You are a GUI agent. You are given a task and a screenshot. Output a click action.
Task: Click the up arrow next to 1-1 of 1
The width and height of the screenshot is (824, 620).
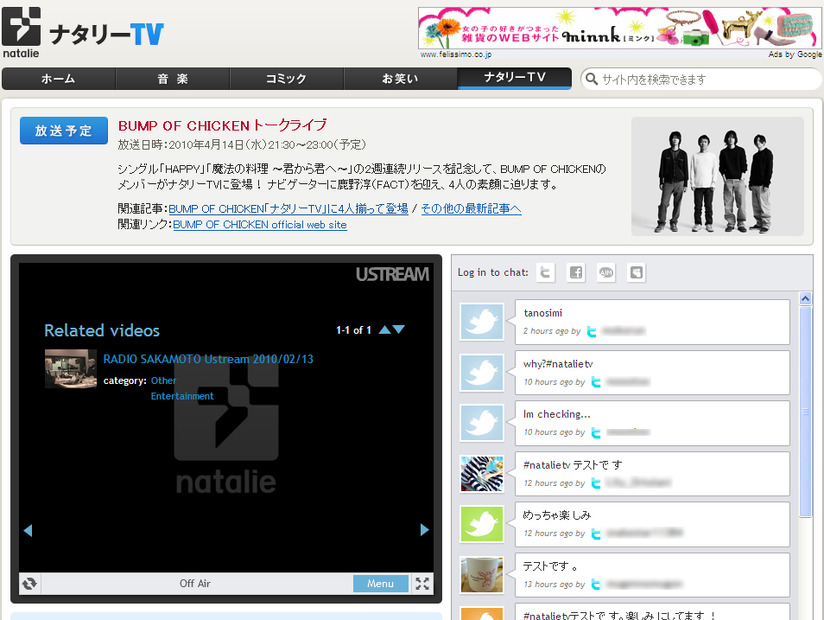click(385, 329)
